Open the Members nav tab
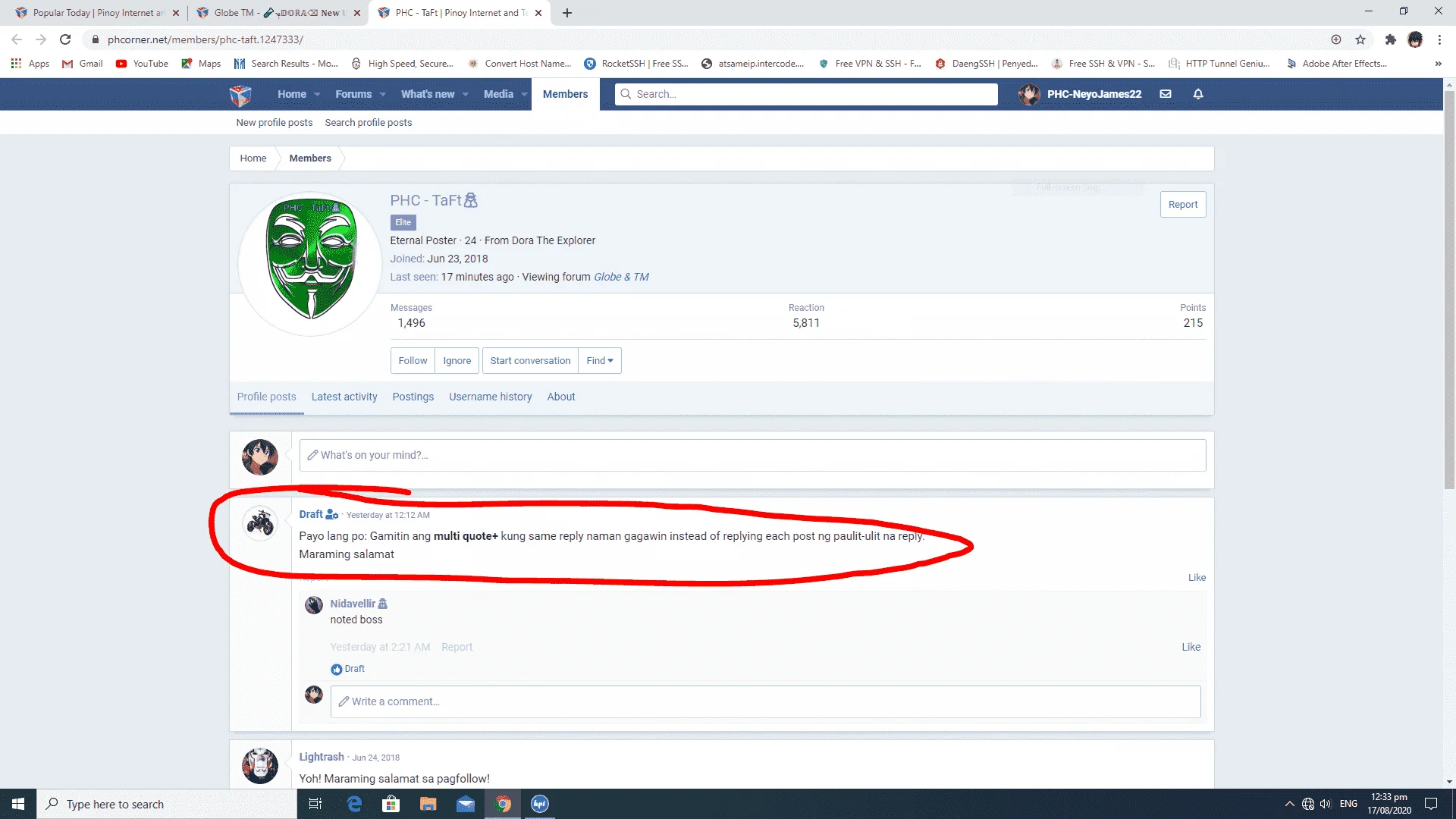 coord(566,94)
